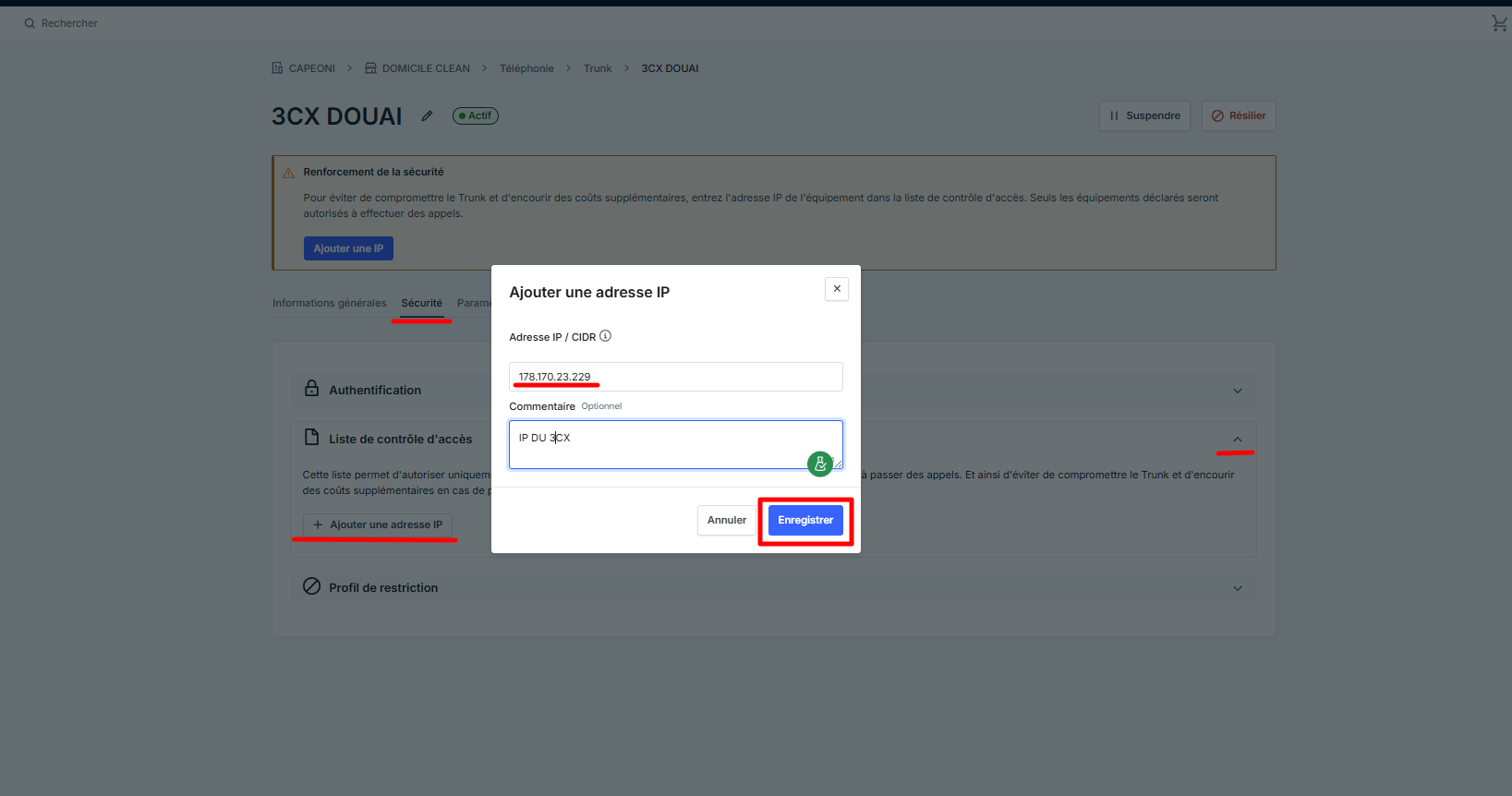The width and height of the screenshot is (1512, 796).
Task: Click the magnifier search icon
Action: point(30,23)
